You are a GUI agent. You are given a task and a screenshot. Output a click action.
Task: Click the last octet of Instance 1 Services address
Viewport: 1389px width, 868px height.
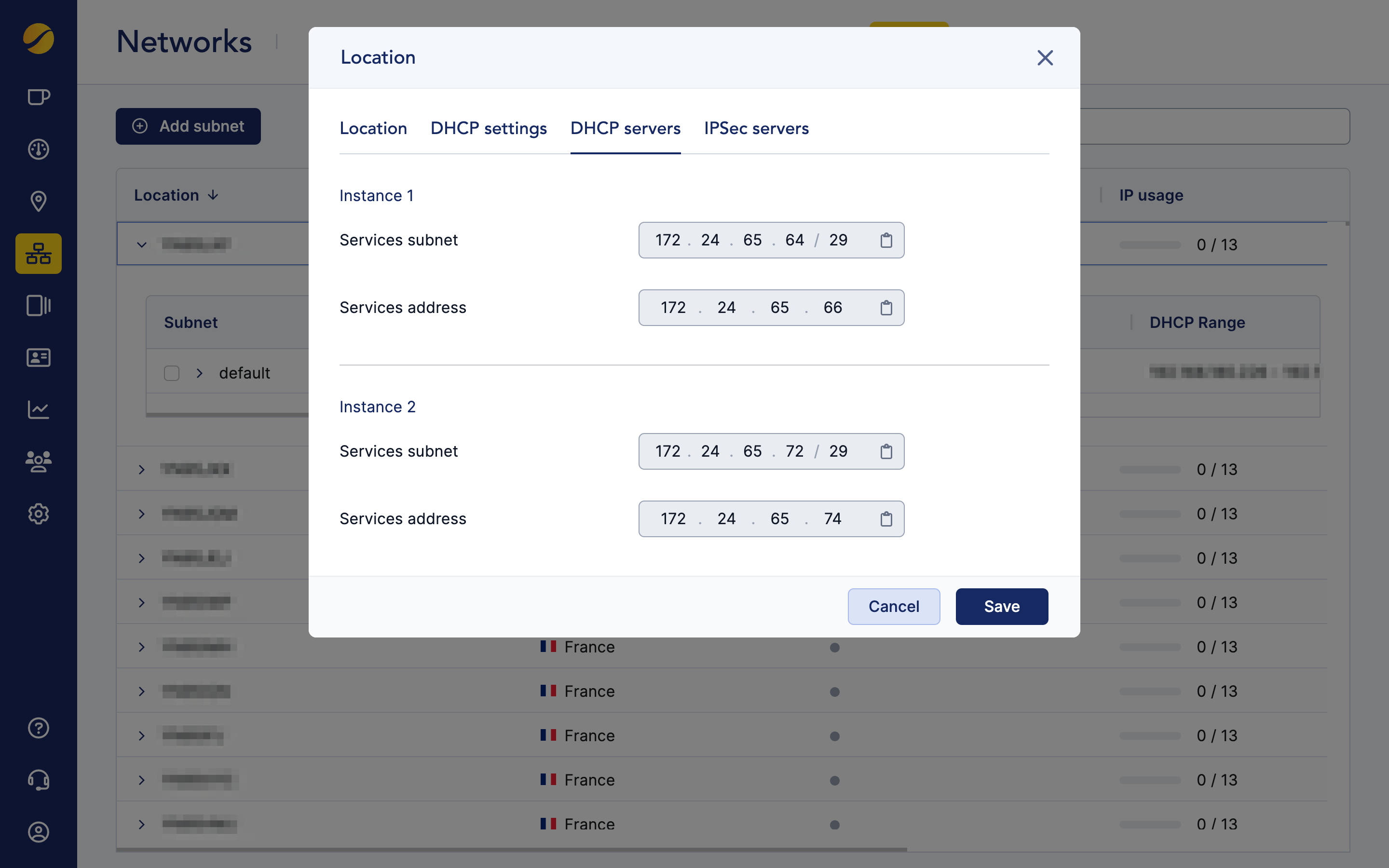click(x=832, y=308)
